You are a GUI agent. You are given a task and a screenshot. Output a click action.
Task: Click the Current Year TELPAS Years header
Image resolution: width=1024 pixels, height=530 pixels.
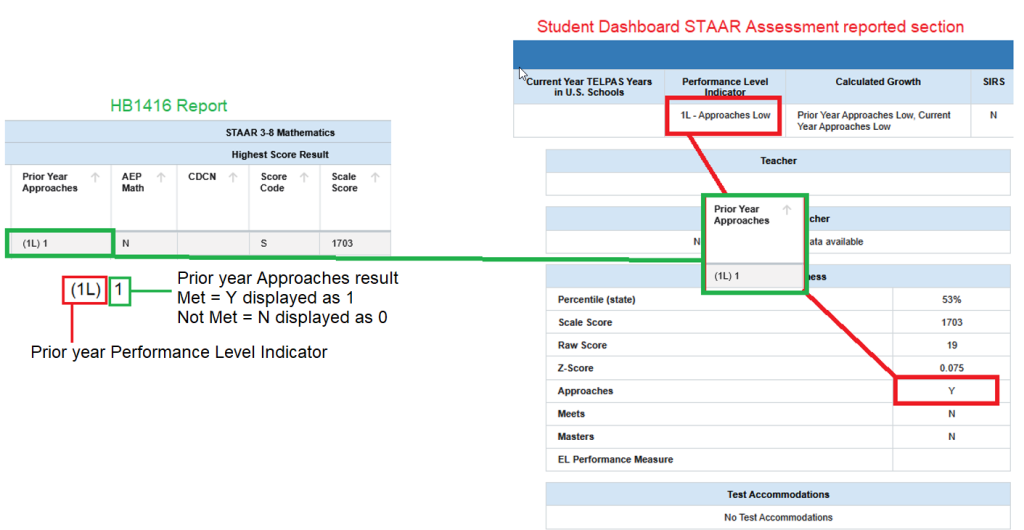click(x=589, y=87)
